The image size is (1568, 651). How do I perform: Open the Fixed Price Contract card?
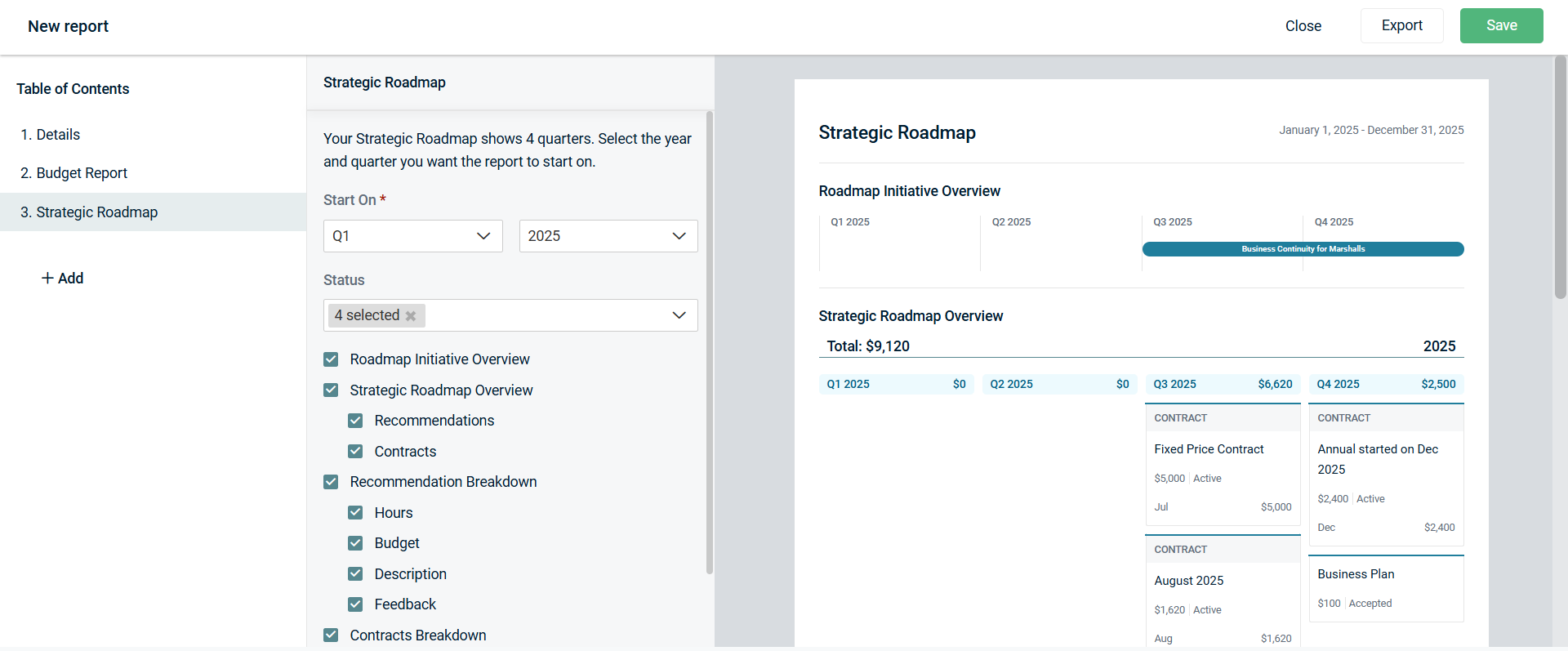tap(1209, 449)
